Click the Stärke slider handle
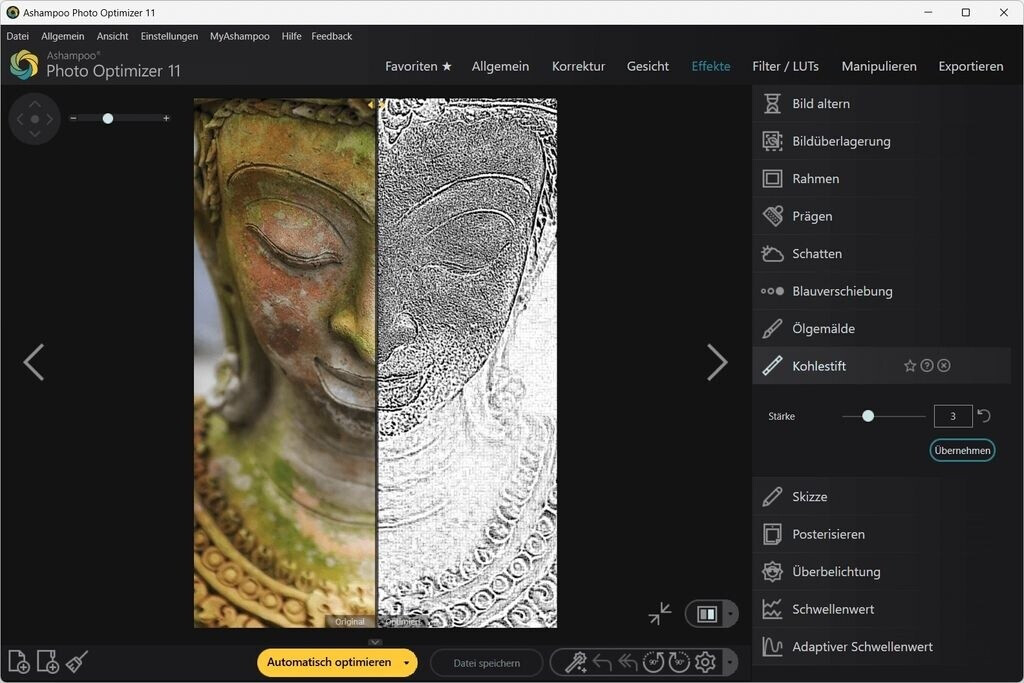 868,416
